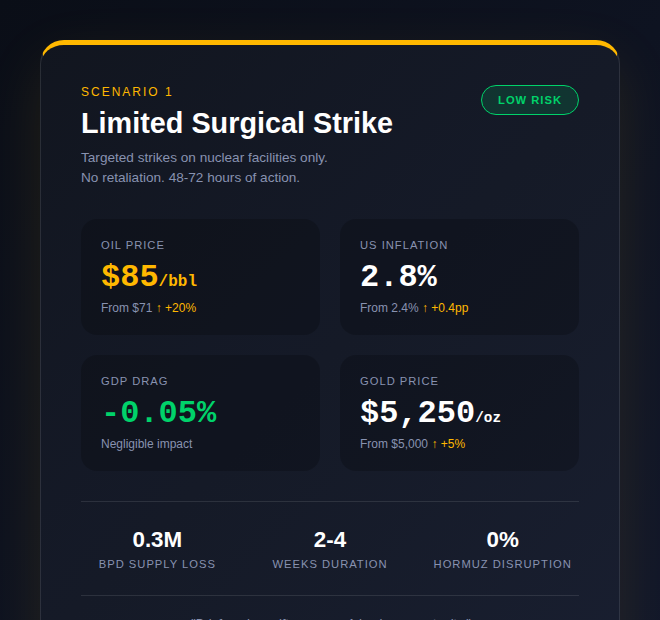The height and width of the screenshot is (620, 660).
Task: Click the Limited Surgical Strike heading
Action: pyautogui.click(x=236, y=124)
